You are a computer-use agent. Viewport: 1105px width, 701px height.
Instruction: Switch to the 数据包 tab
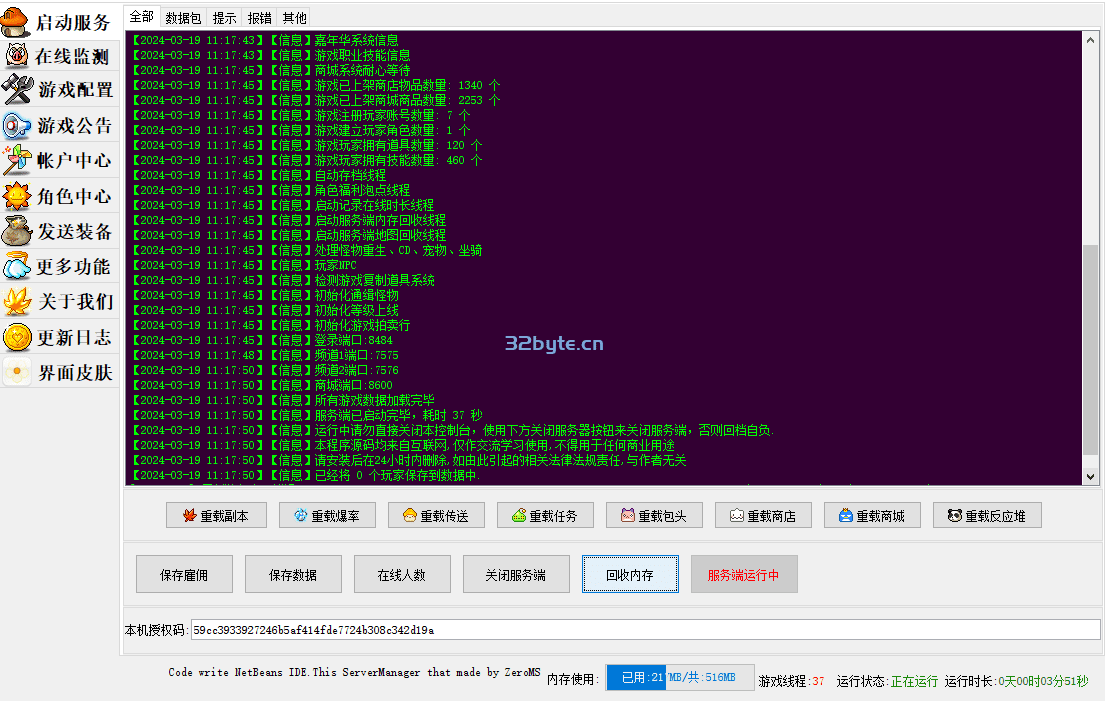tap(183, 18)
